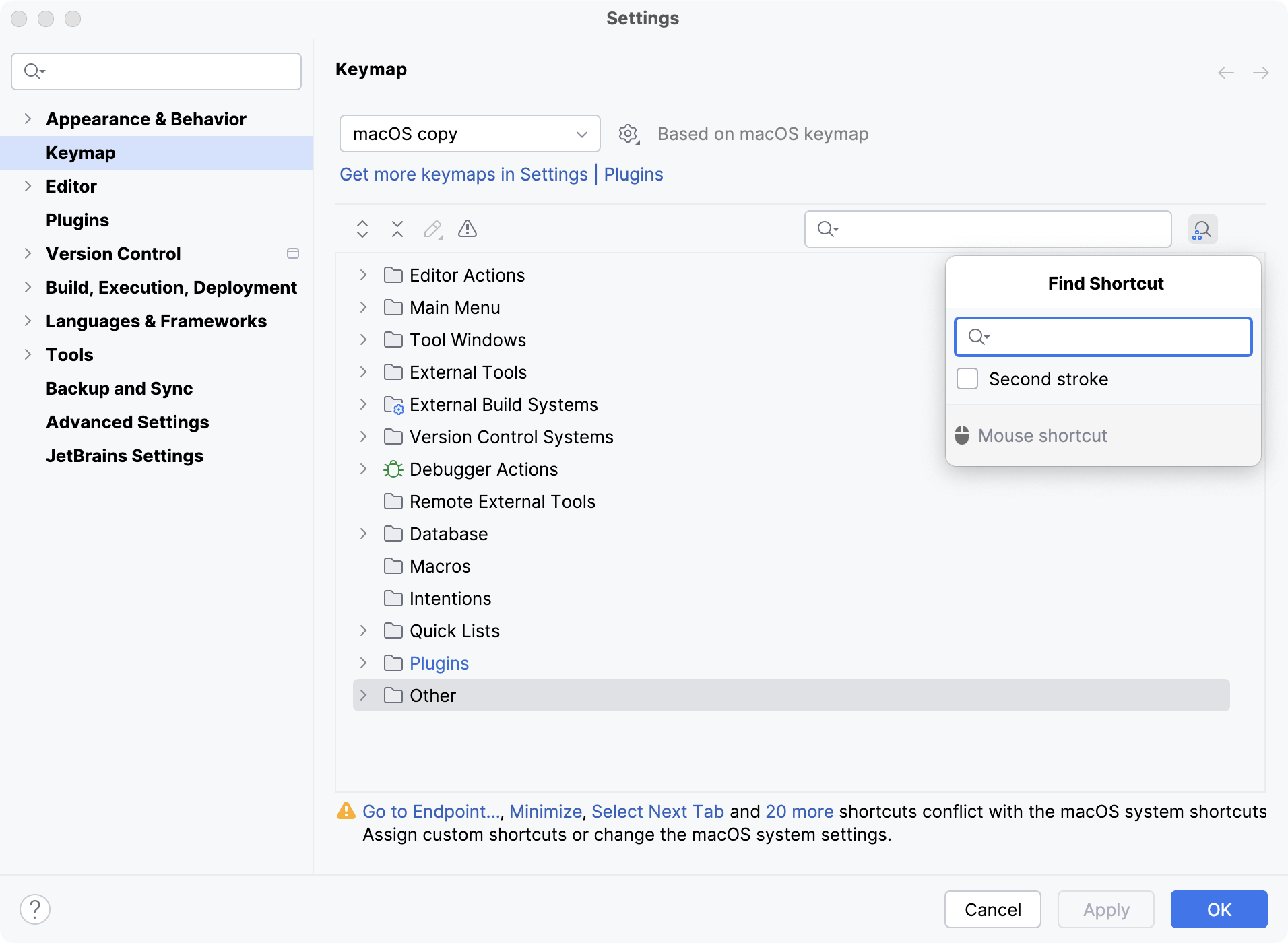The width and height of the screenshot is (1288, 943).
Task: Click the edit shortcut pencil icon
Action: point(432,229)
